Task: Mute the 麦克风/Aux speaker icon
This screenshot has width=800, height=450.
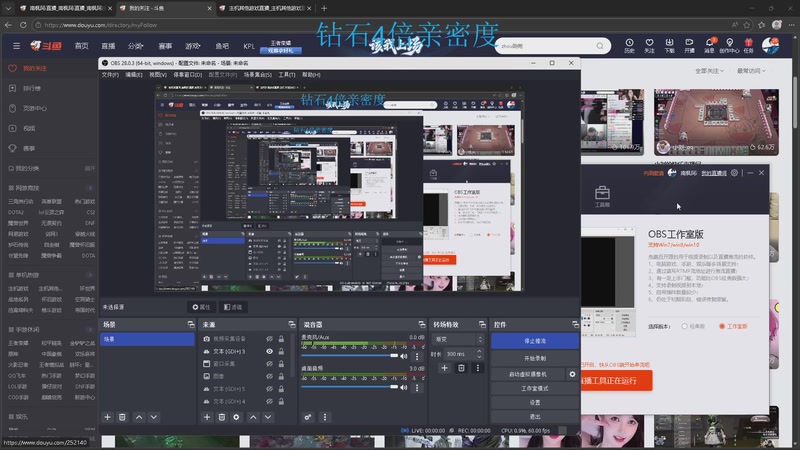Action: (x=404, y=356)
